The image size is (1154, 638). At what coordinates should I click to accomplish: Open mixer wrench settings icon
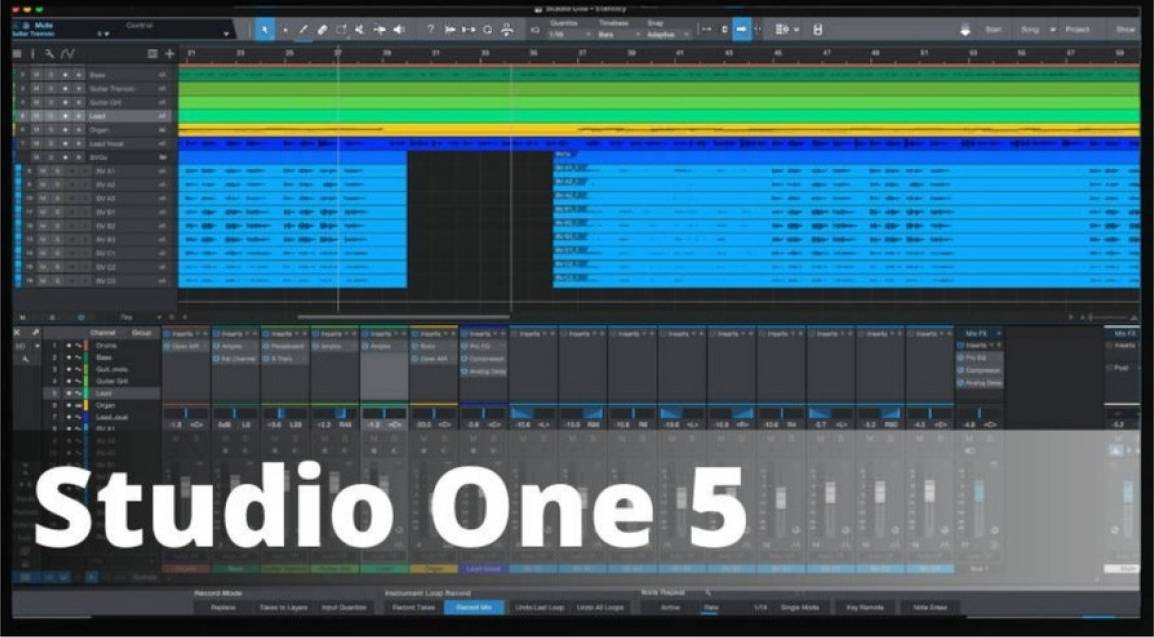point(25,359)
